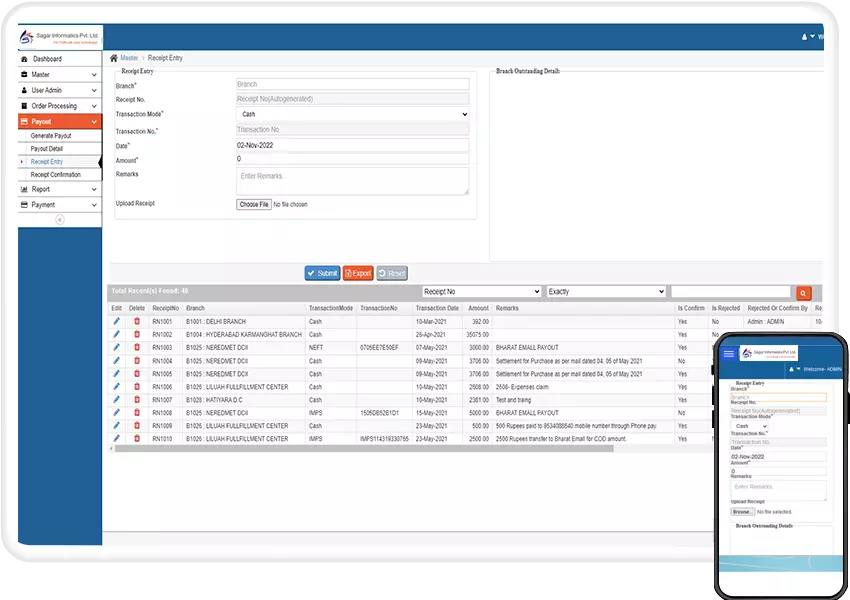This screenshot has height=600, width=850.
Task: Expand the Report sidebar menu
Action: point(60,189)
